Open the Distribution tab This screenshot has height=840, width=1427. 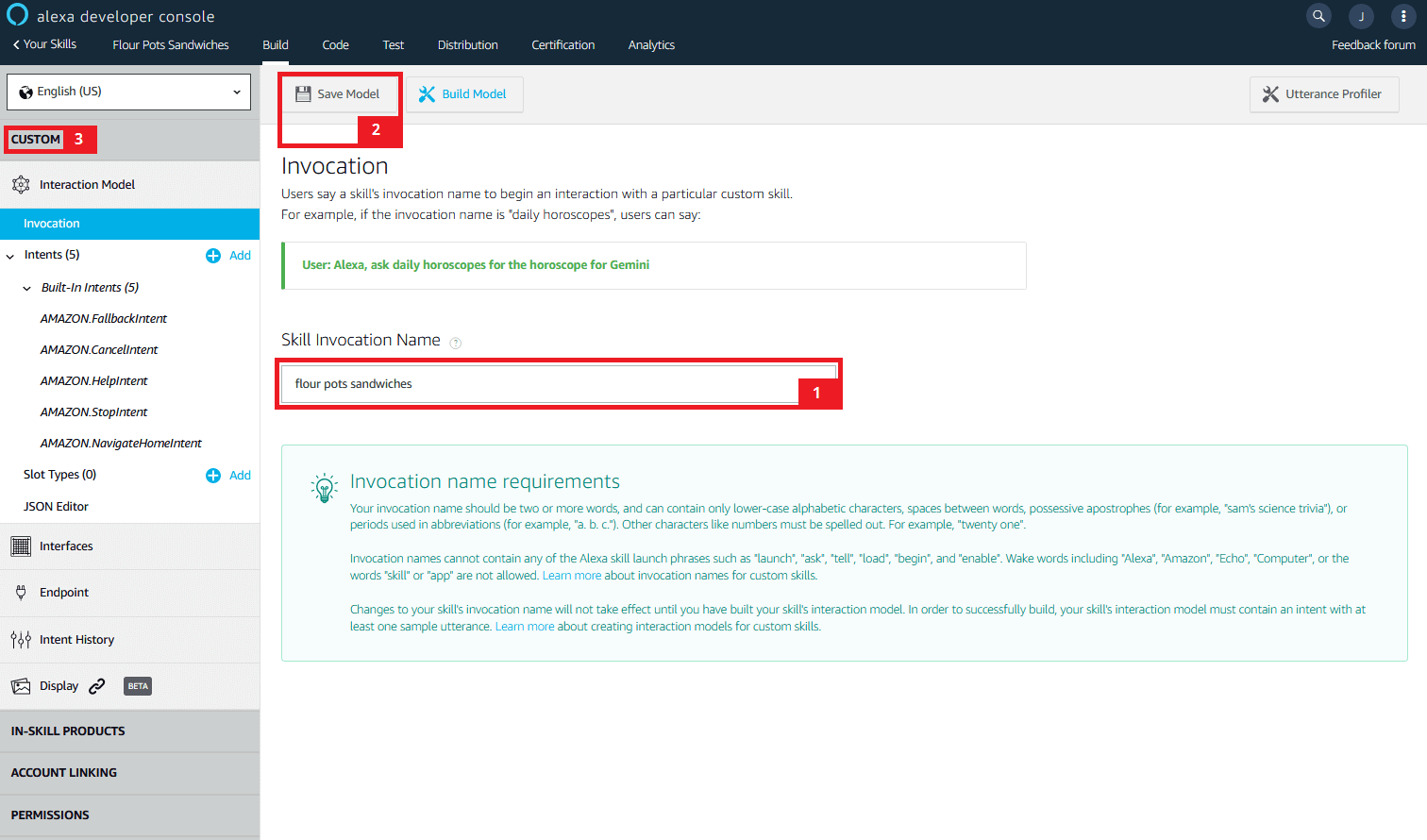pyautogui.click(x=467, y=45)
